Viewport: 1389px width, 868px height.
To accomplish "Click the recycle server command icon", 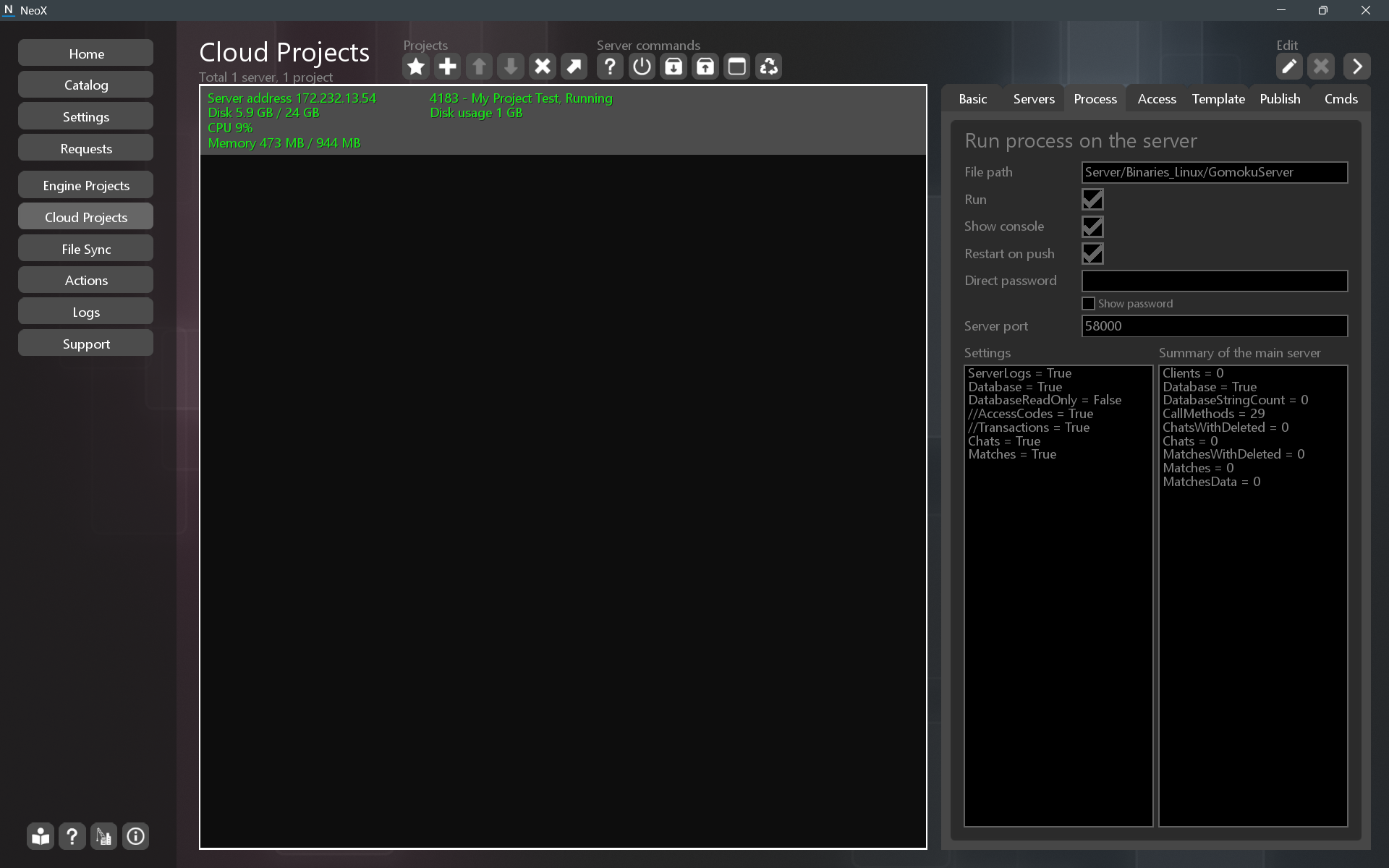I will point(768,67).
